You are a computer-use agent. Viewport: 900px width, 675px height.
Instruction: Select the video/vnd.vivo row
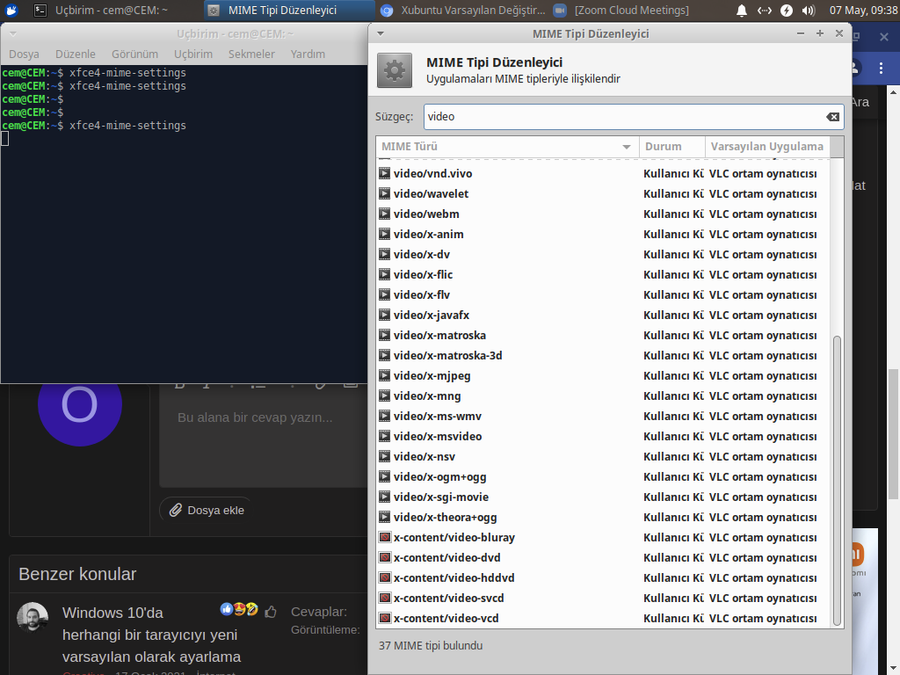[x=604, y=173]
